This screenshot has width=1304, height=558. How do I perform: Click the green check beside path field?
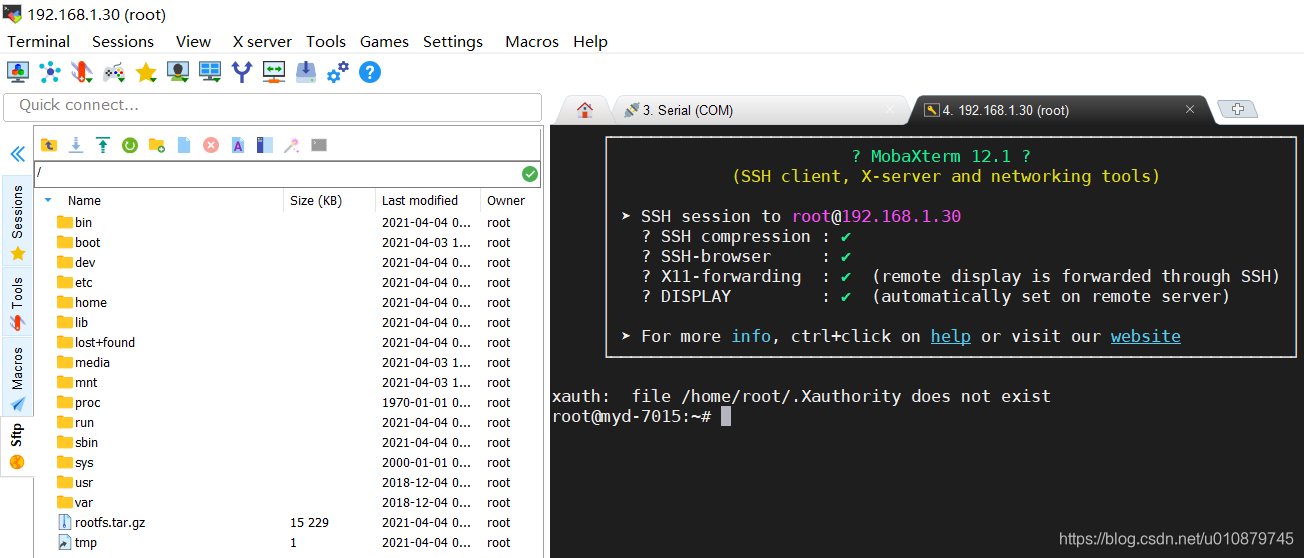tap(530, 174)
